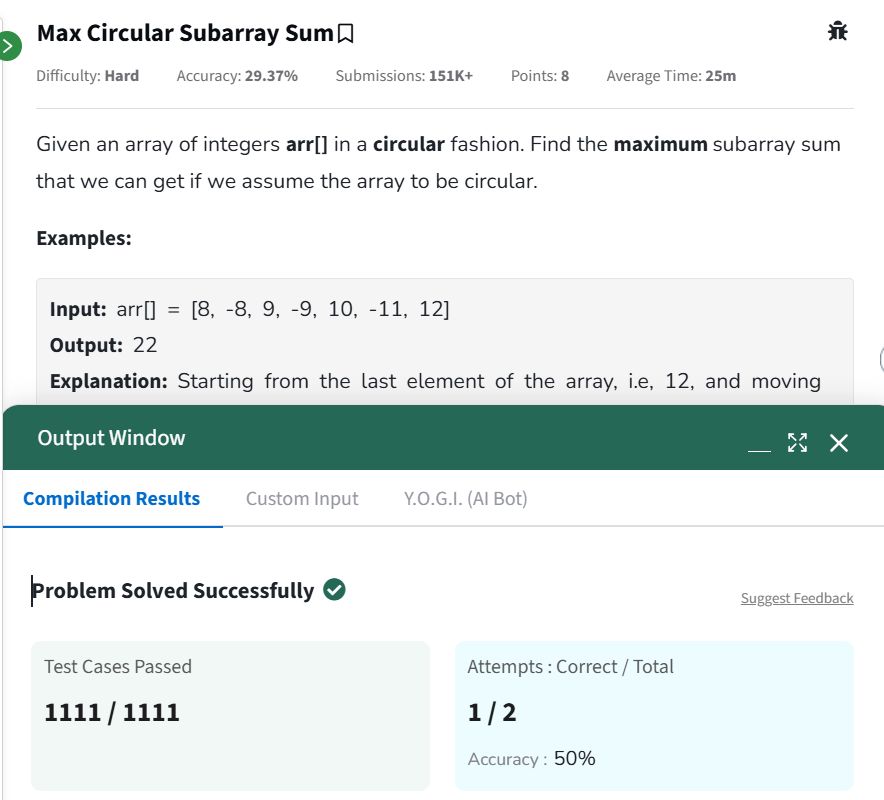Click the example input array box

tap(445, 342)
